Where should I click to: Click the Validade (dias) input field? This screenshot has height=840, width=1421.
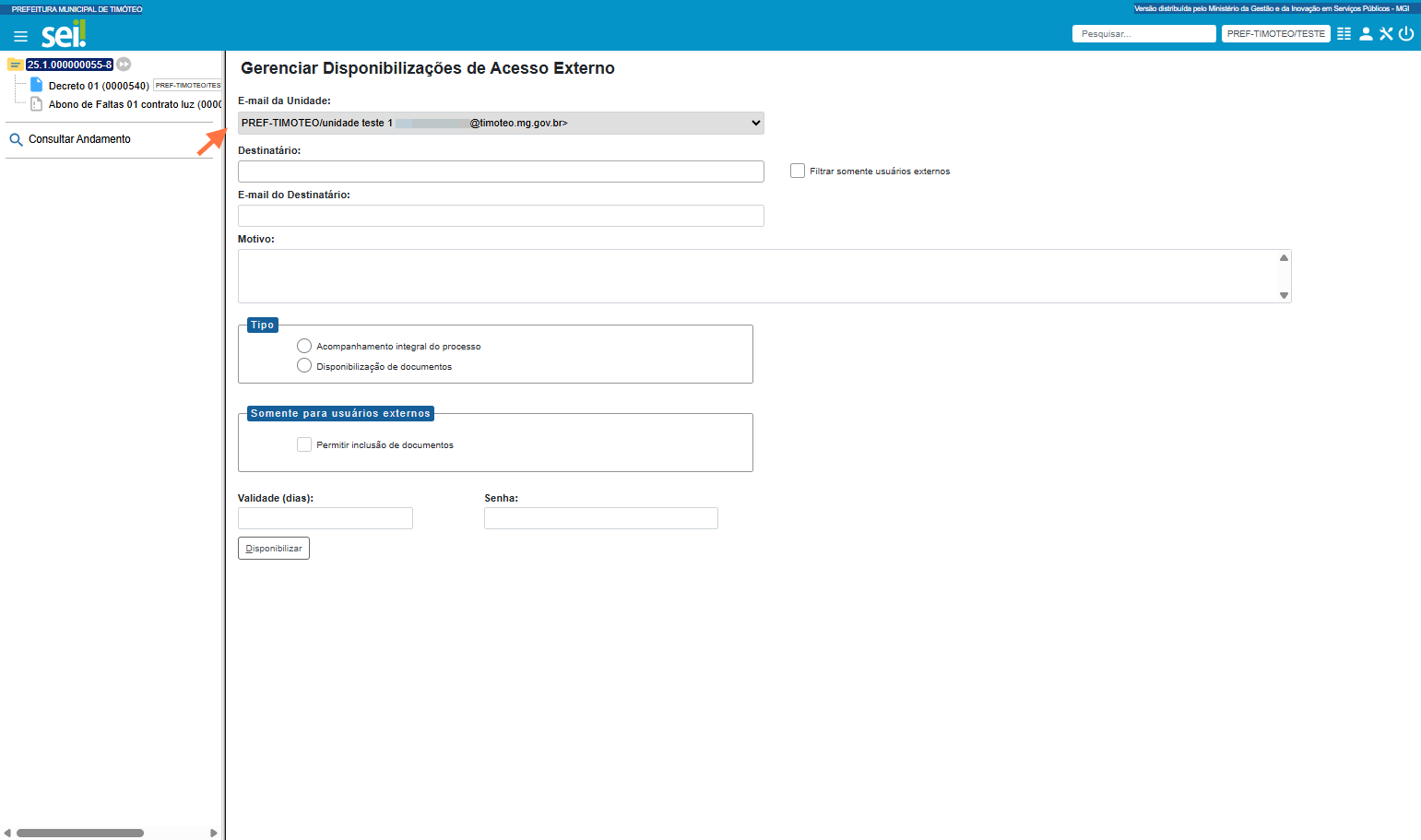click(326, 518)
